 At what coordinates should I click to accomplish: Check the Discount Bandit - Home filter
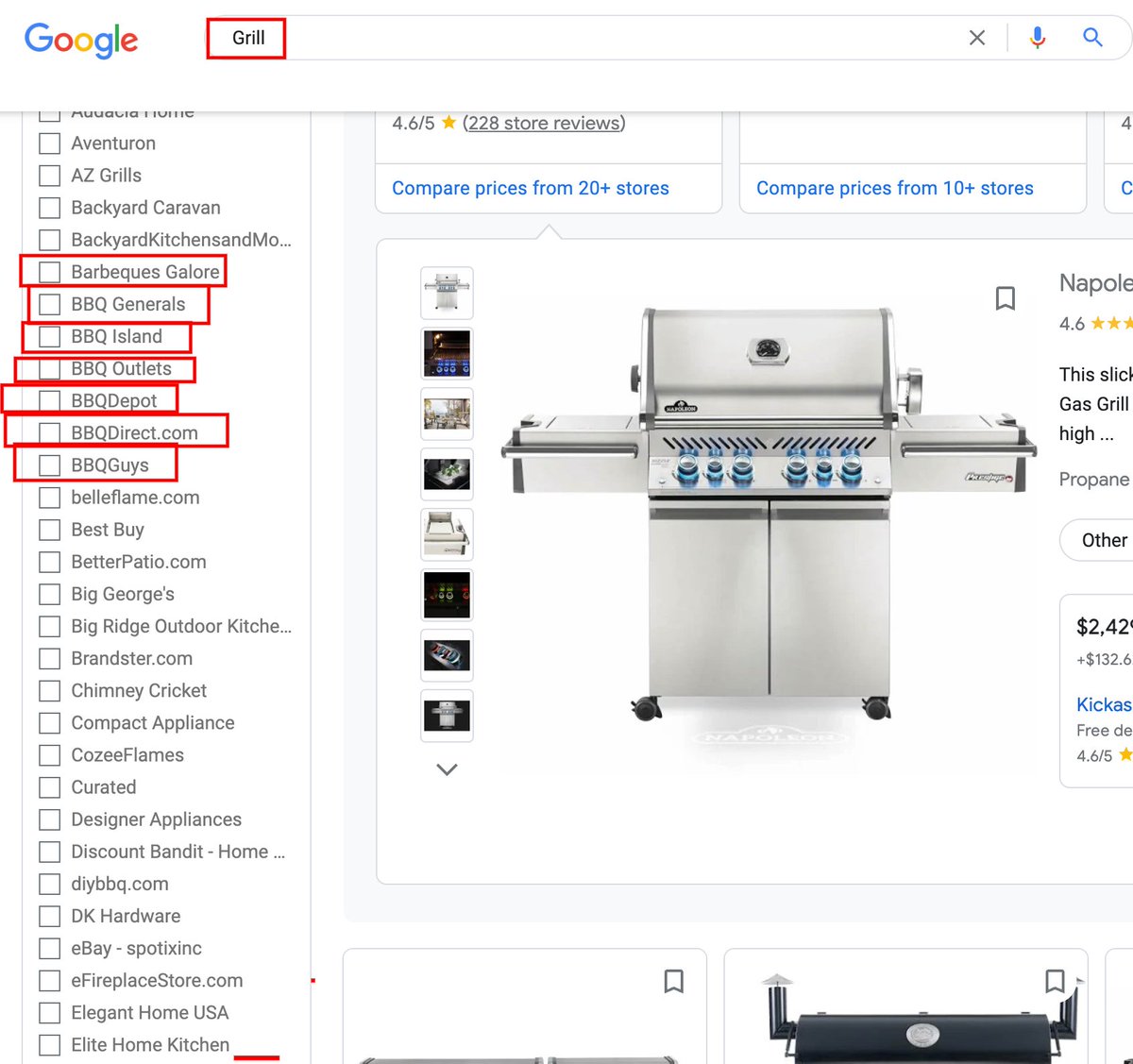tap(50, 852)
